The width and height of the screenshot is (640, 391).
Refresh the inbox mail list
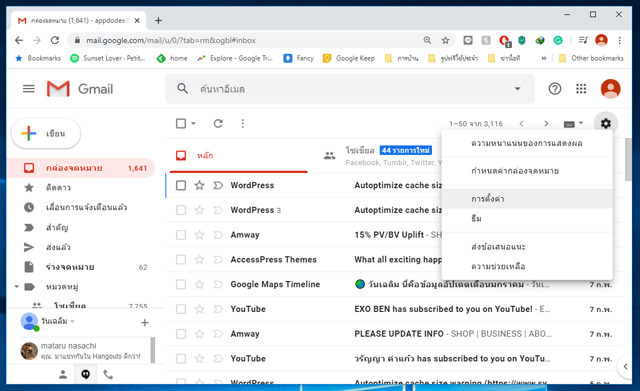tap(218, 123)
